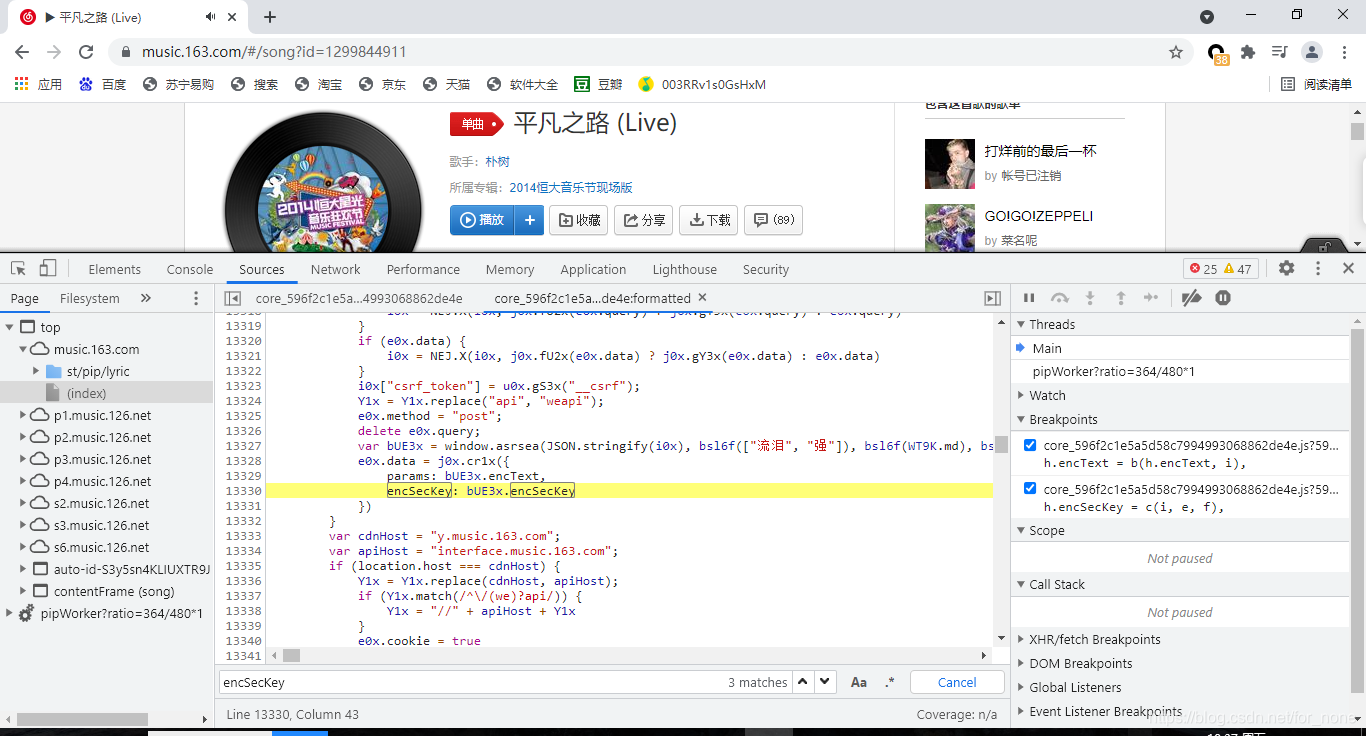This screenshot has width=1366, height=736.
Task: Toggle match case (Aa) in search bar
Action: coord(859,681)
